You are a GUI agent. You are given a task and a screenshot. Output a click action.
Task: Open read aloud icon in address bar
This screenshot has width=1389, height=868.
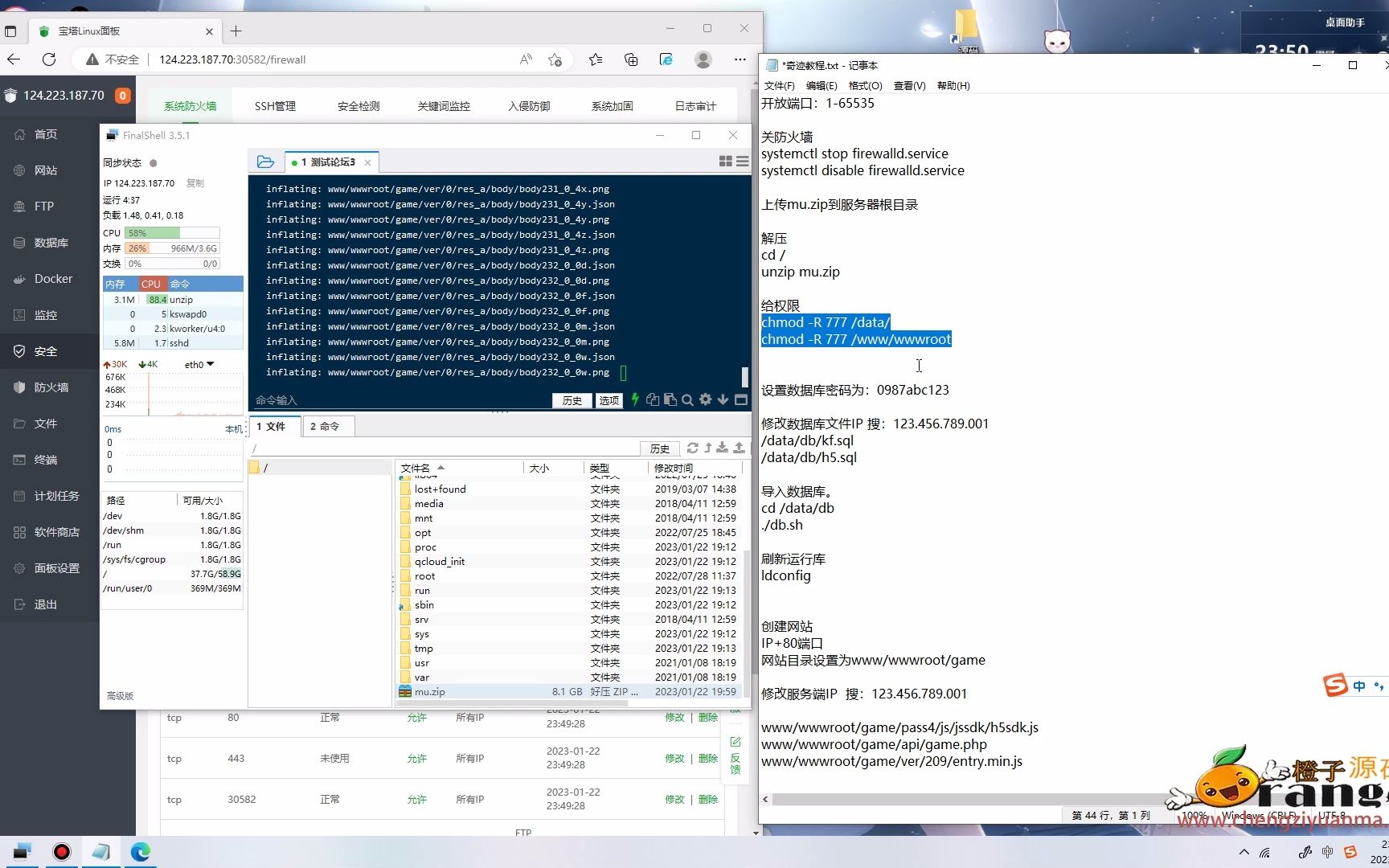(526, 59)
